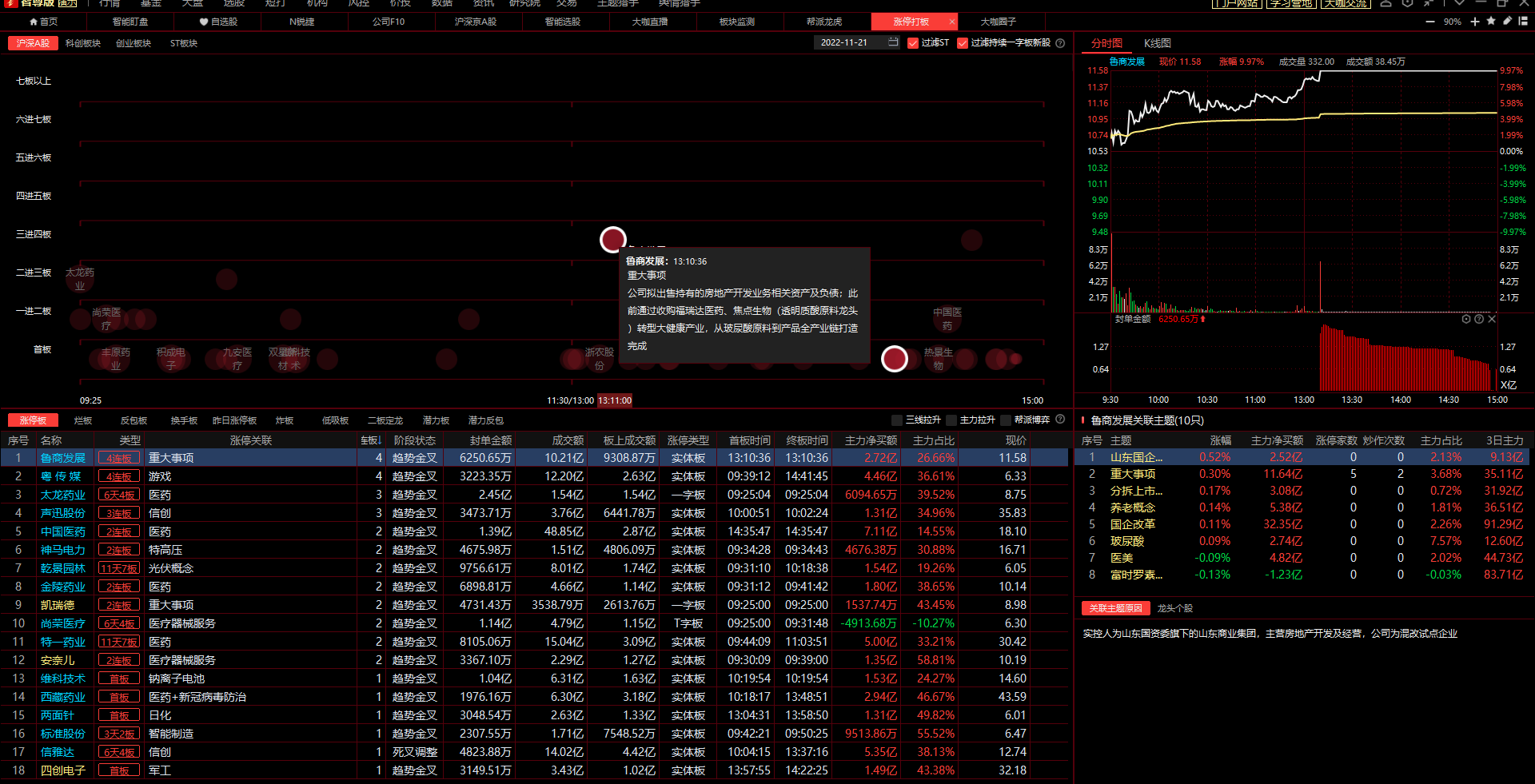
Task: Open the 智能盯盘 tab
Action: click(130, 22)
